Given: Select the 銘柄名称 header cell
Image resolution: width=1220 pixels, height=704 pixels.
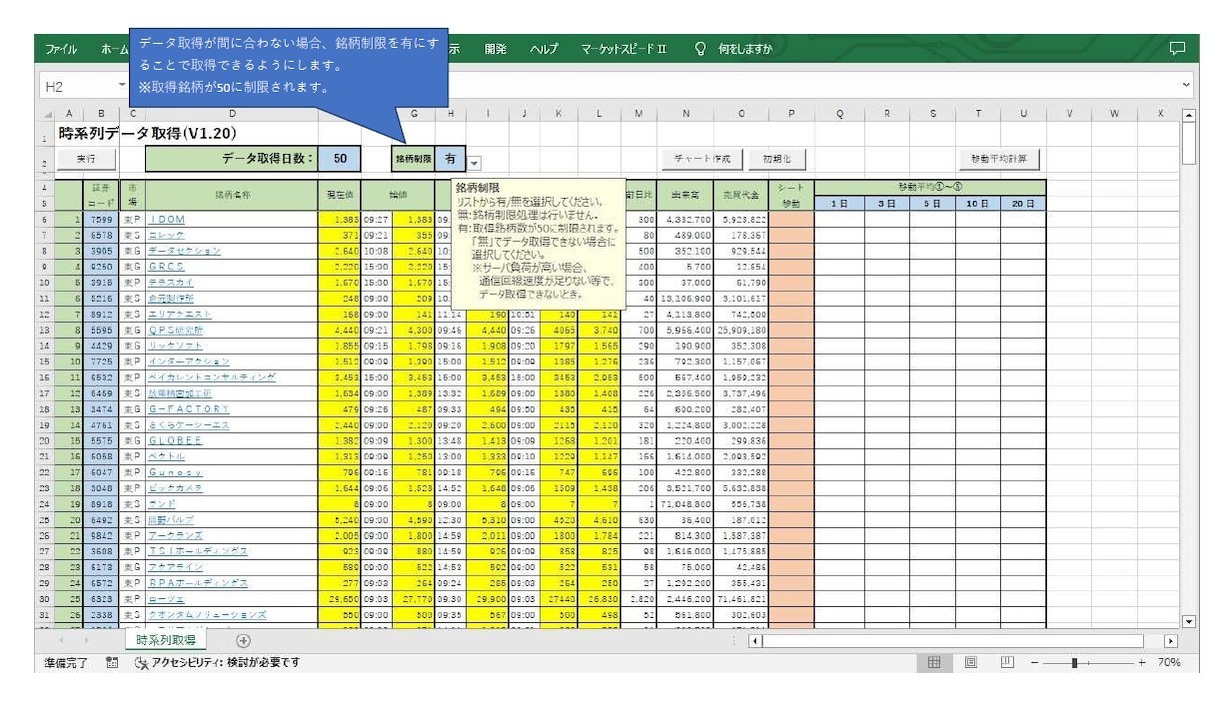Looking at the screenshot, I should [232, 196].
